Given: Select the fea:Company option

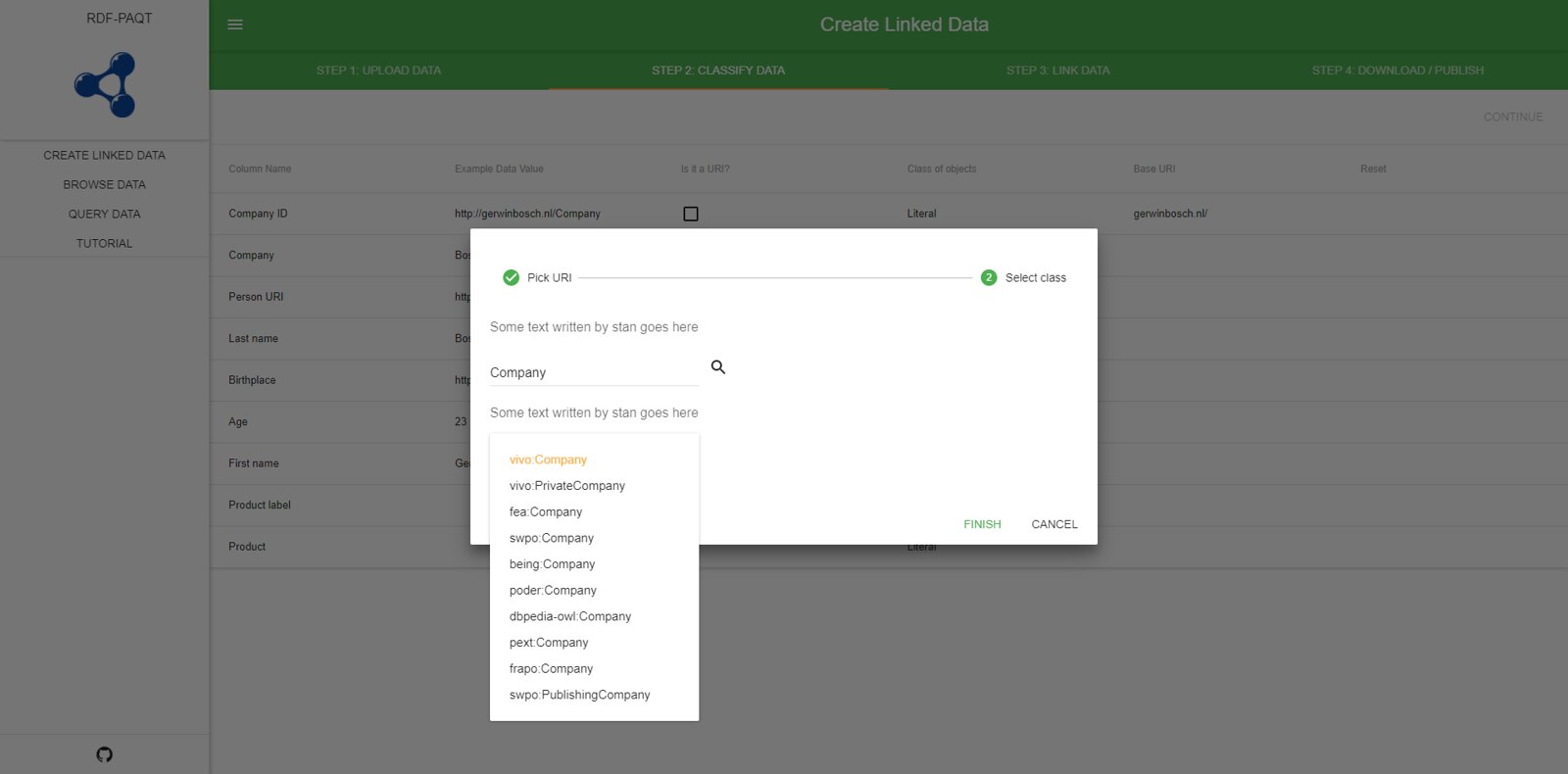Looking at the screenshot, I should [x=546, y=512].
